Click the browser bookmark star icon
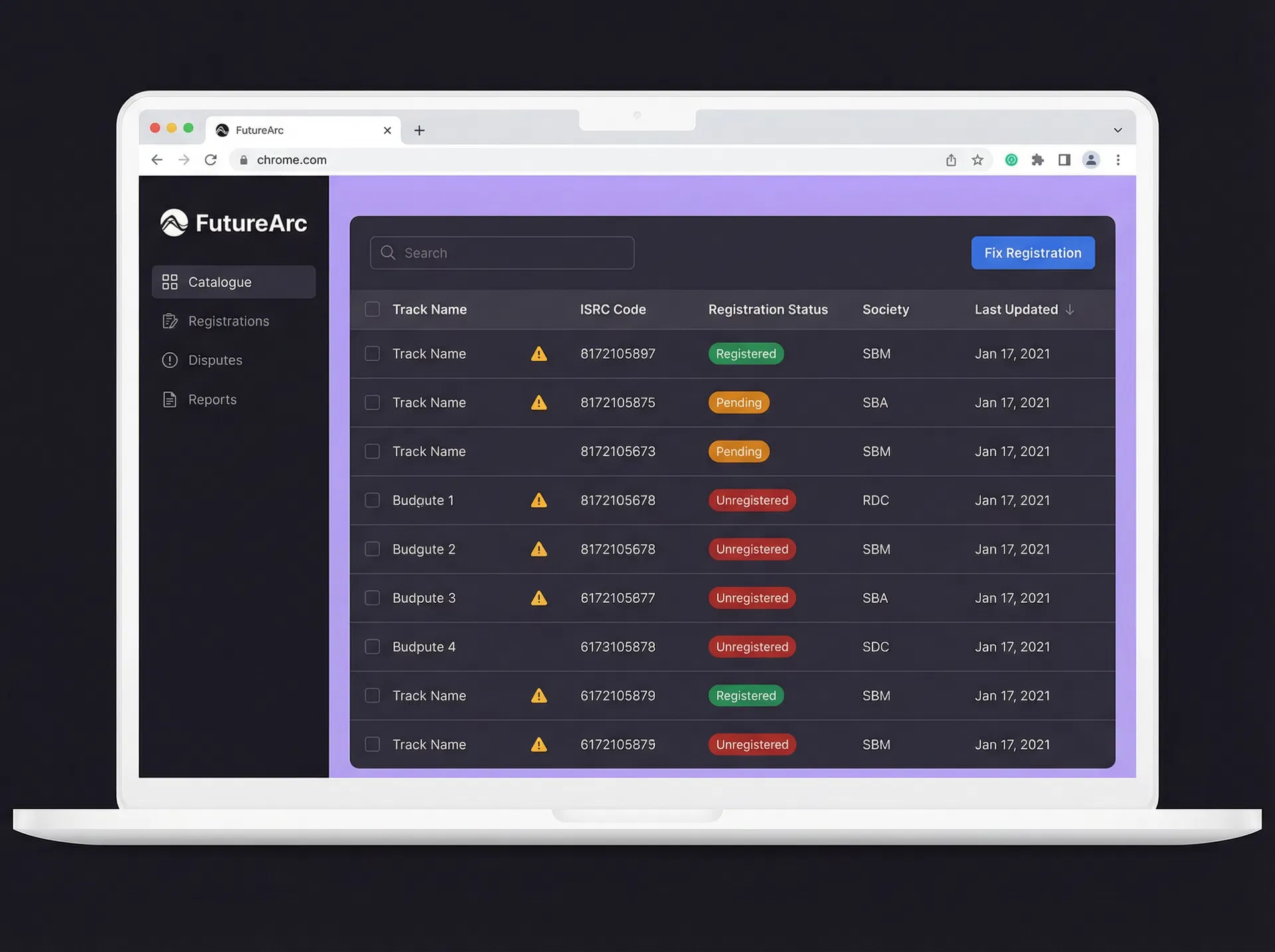The width and height of the screenshot is (1275, 952). click(x=977, y=159)
